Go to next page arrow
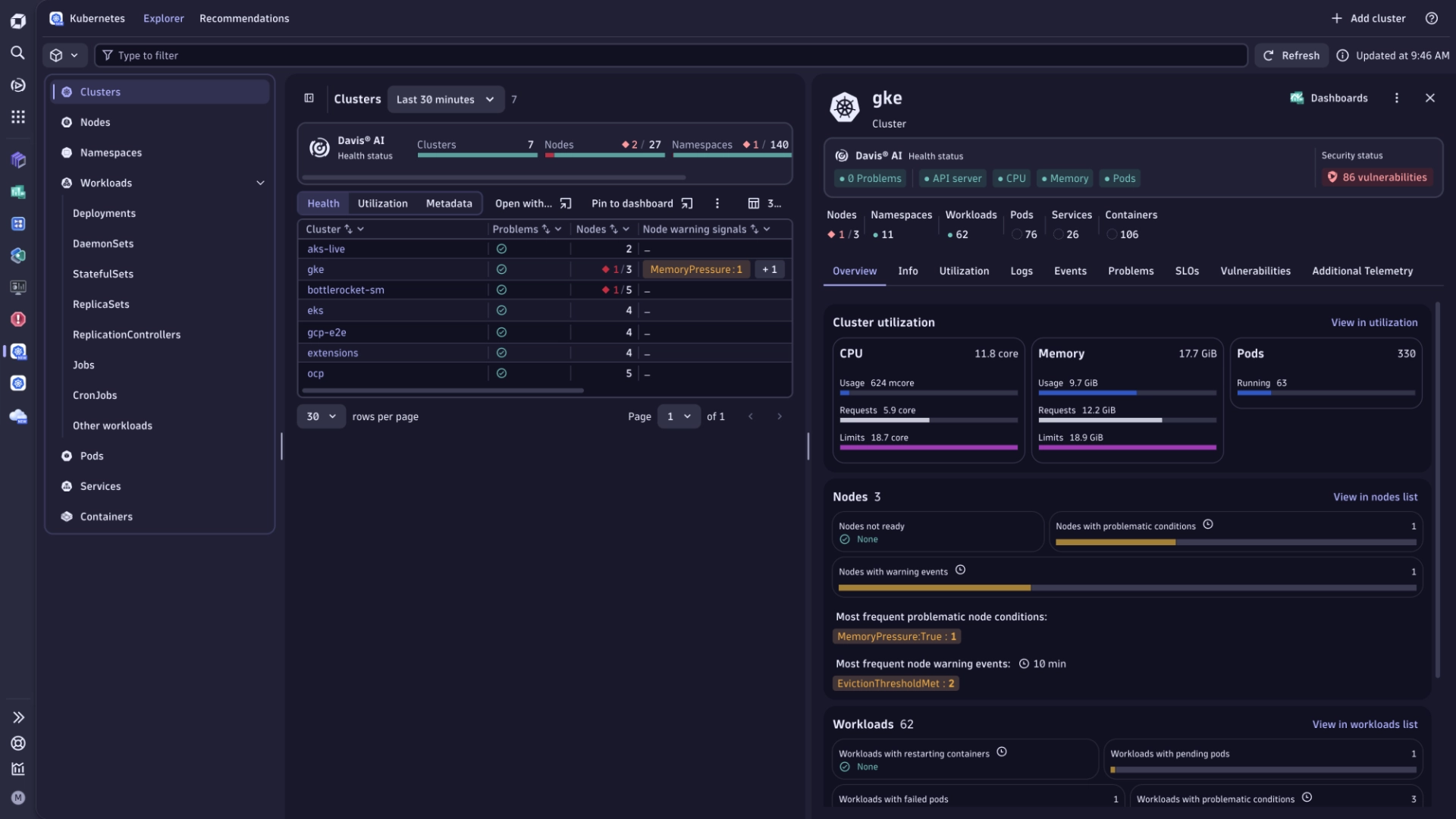 tap(779, 416)
